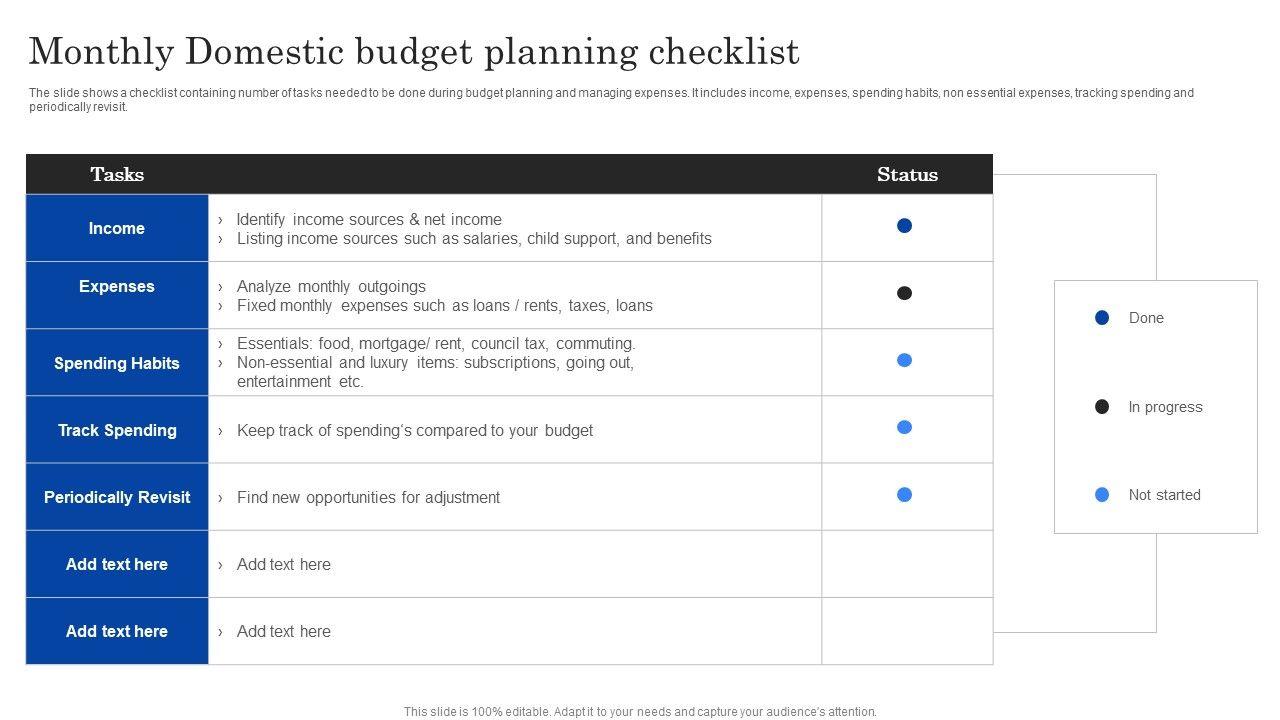Click the Track Spending status dot
This screenshot has width=1280, height=720.
[904, 427]
